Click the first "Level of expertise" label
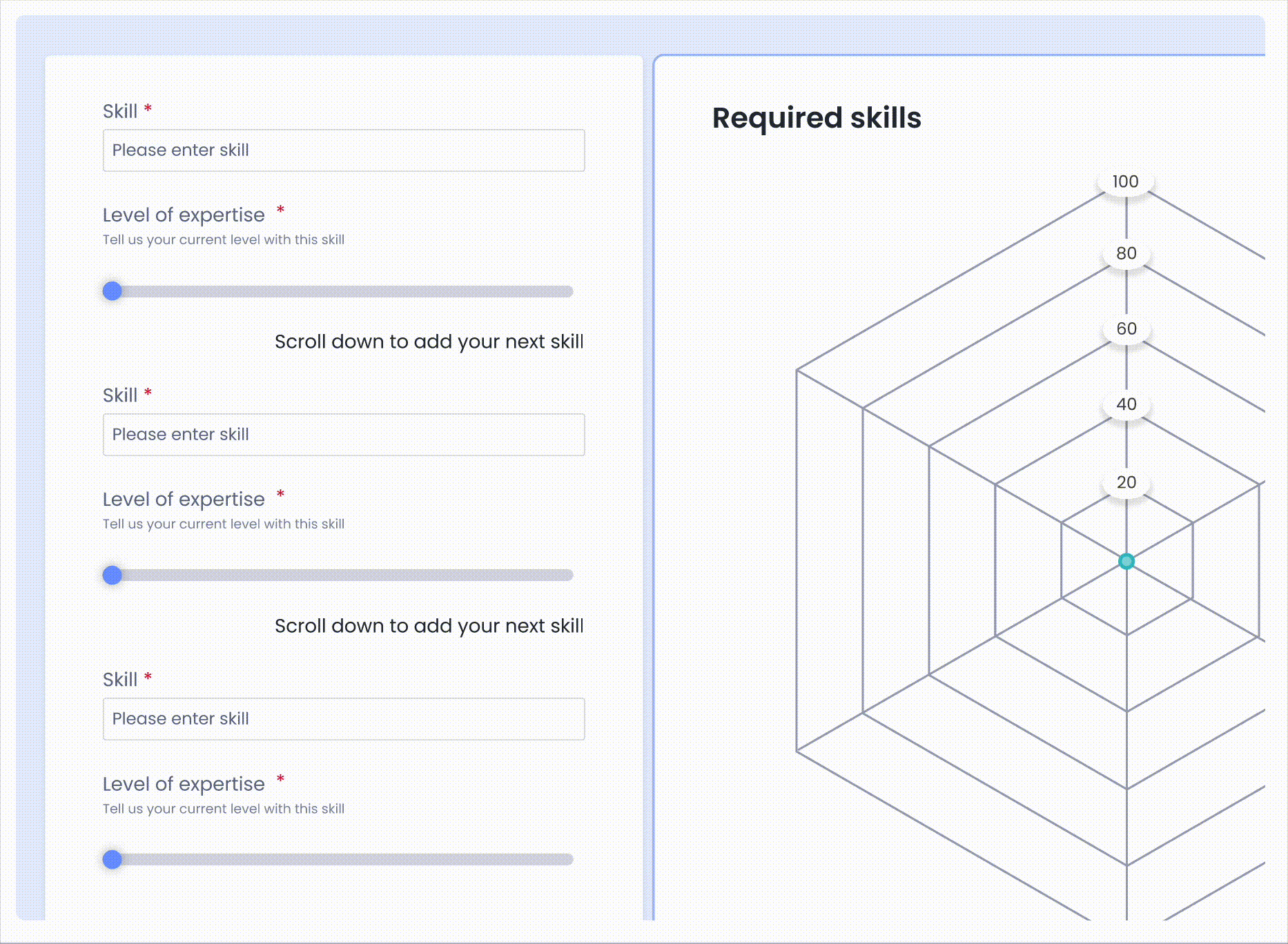Viewport: 1288px width, 944px height. [x=184, y=215]
